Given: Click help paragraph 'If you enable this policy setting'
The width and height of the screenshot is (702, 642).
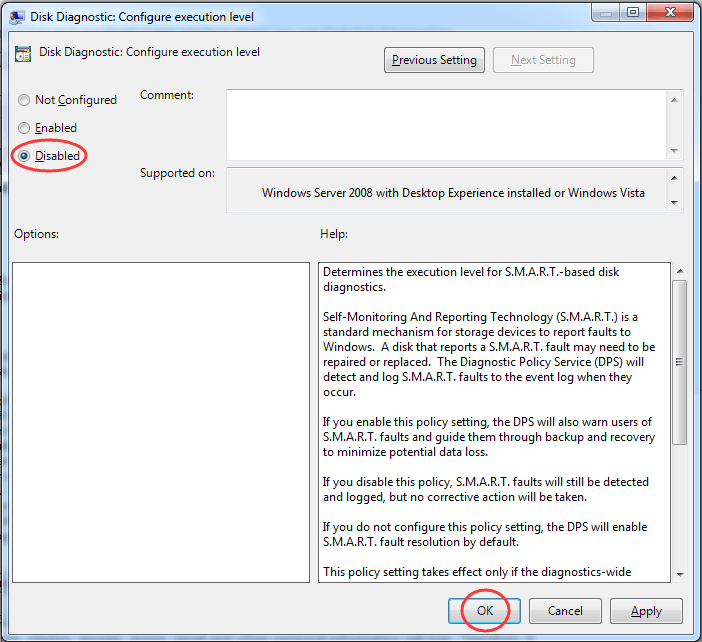Looking at the screenshot, I should 489,437.
